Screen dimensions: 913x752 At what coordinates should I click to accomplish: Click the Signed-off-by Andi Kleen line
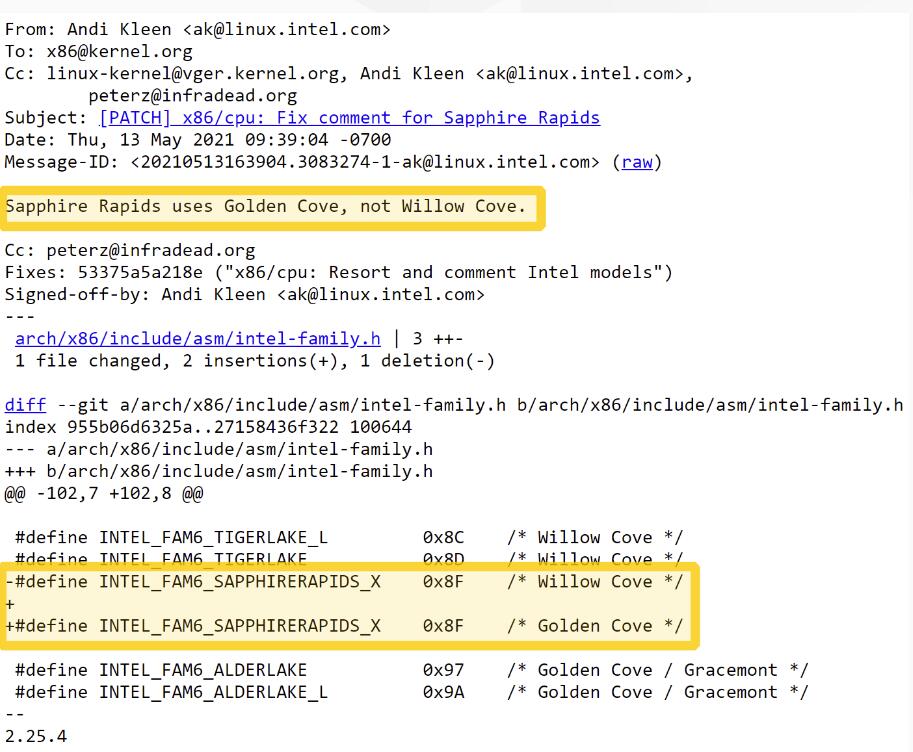245,295
